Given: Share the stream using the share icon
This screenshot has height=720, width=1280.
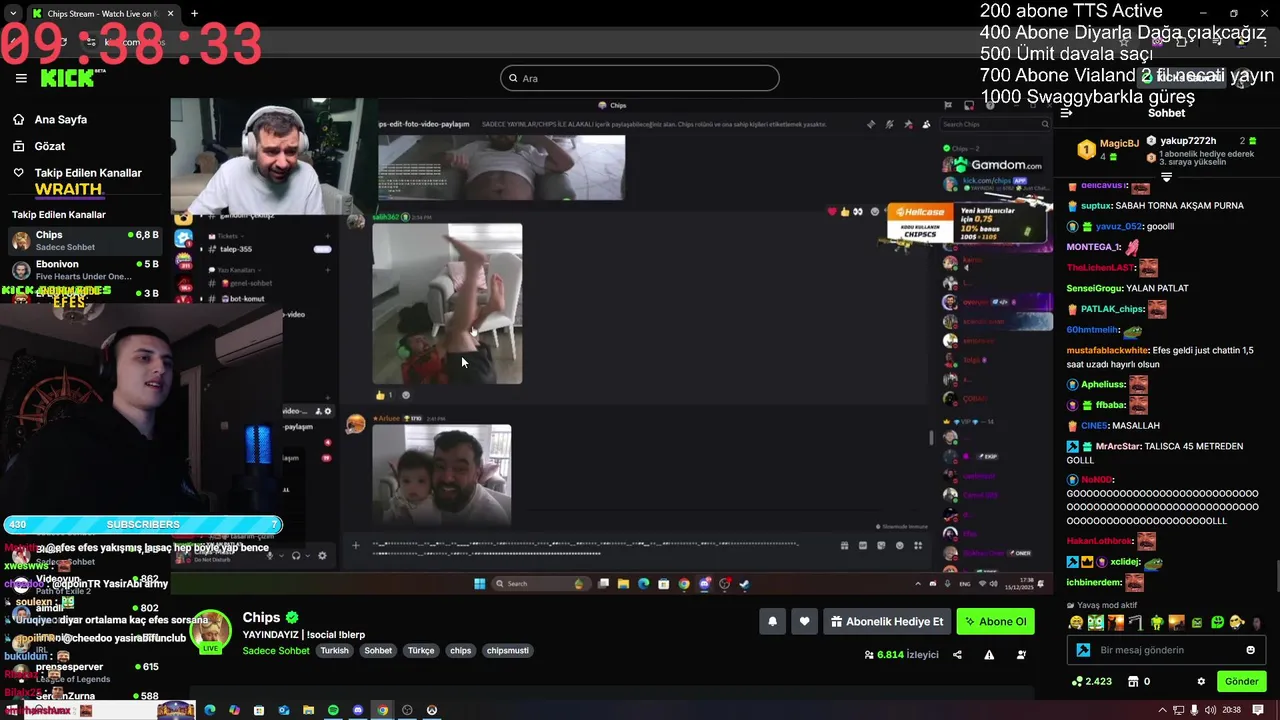Looking at the screenshot, I should coord(957,655).
